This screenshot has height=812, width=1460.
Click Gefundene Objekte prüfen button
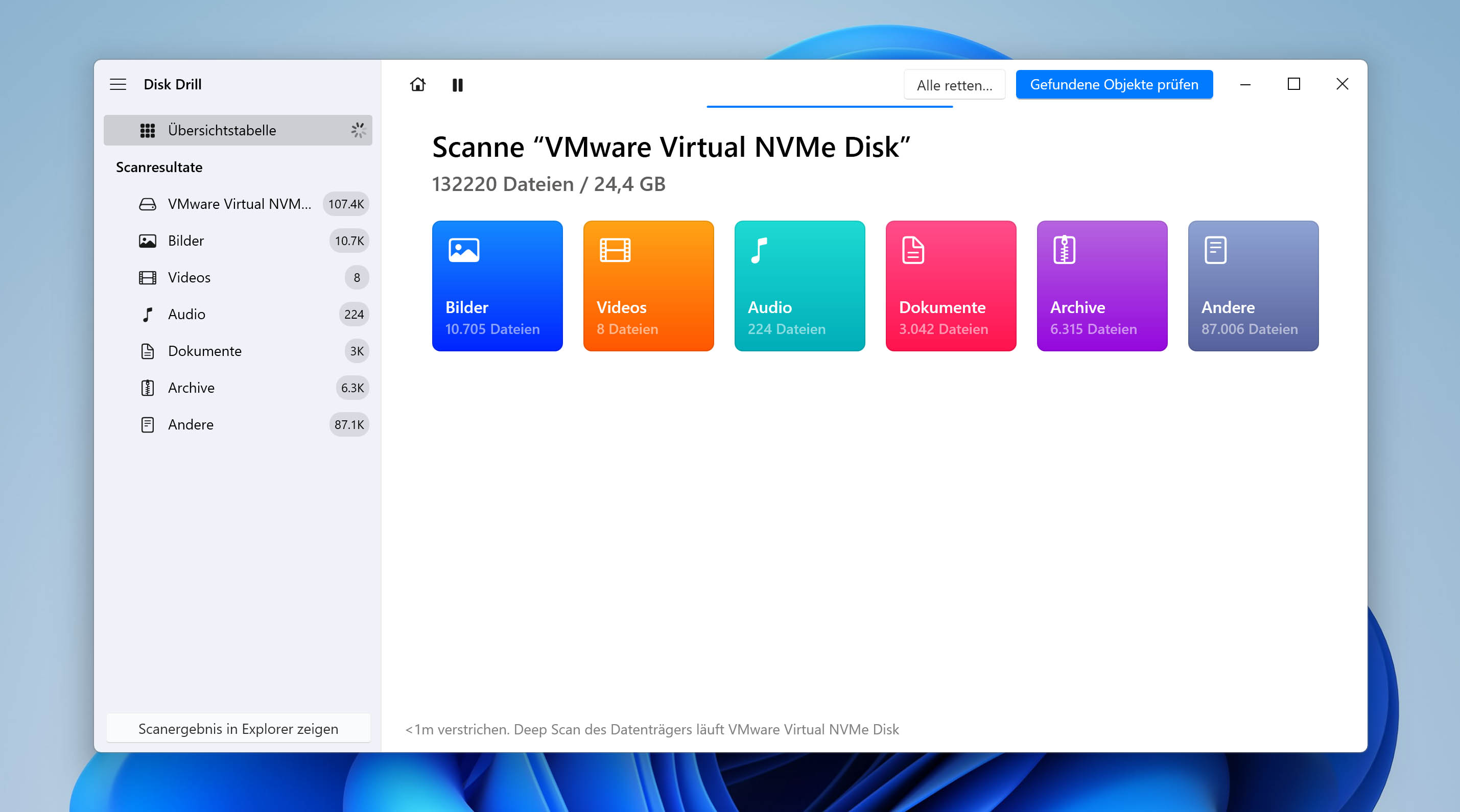coord(1114,84)
